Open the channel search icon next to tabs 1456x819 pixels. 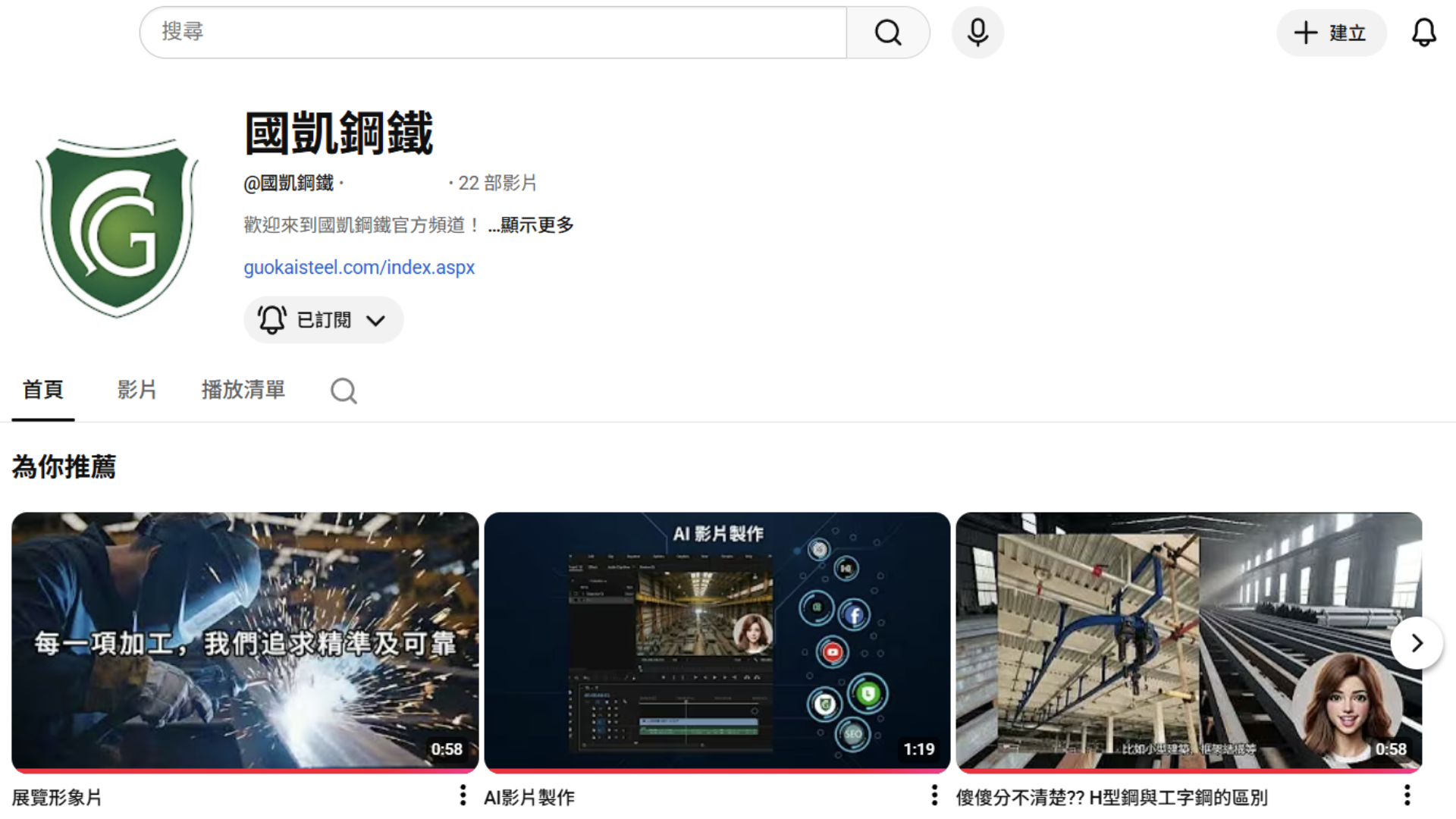[343, 390]
